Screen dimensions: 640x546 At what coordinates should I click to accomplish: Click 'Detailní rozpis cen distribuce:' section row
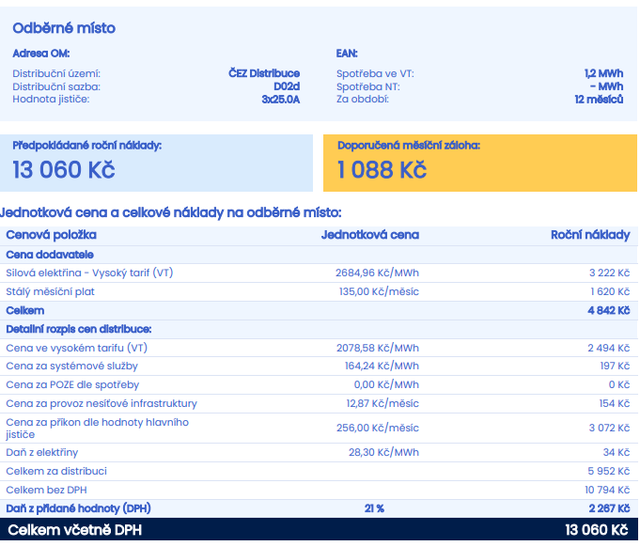(319, 329)
